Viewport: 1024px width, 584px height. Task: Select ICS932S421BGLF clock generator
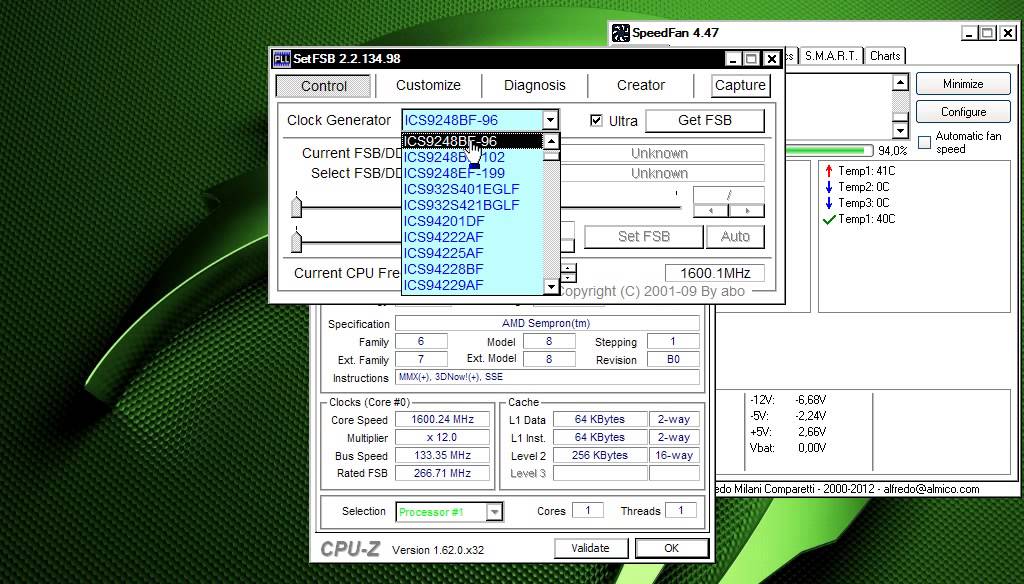point(472,205)
